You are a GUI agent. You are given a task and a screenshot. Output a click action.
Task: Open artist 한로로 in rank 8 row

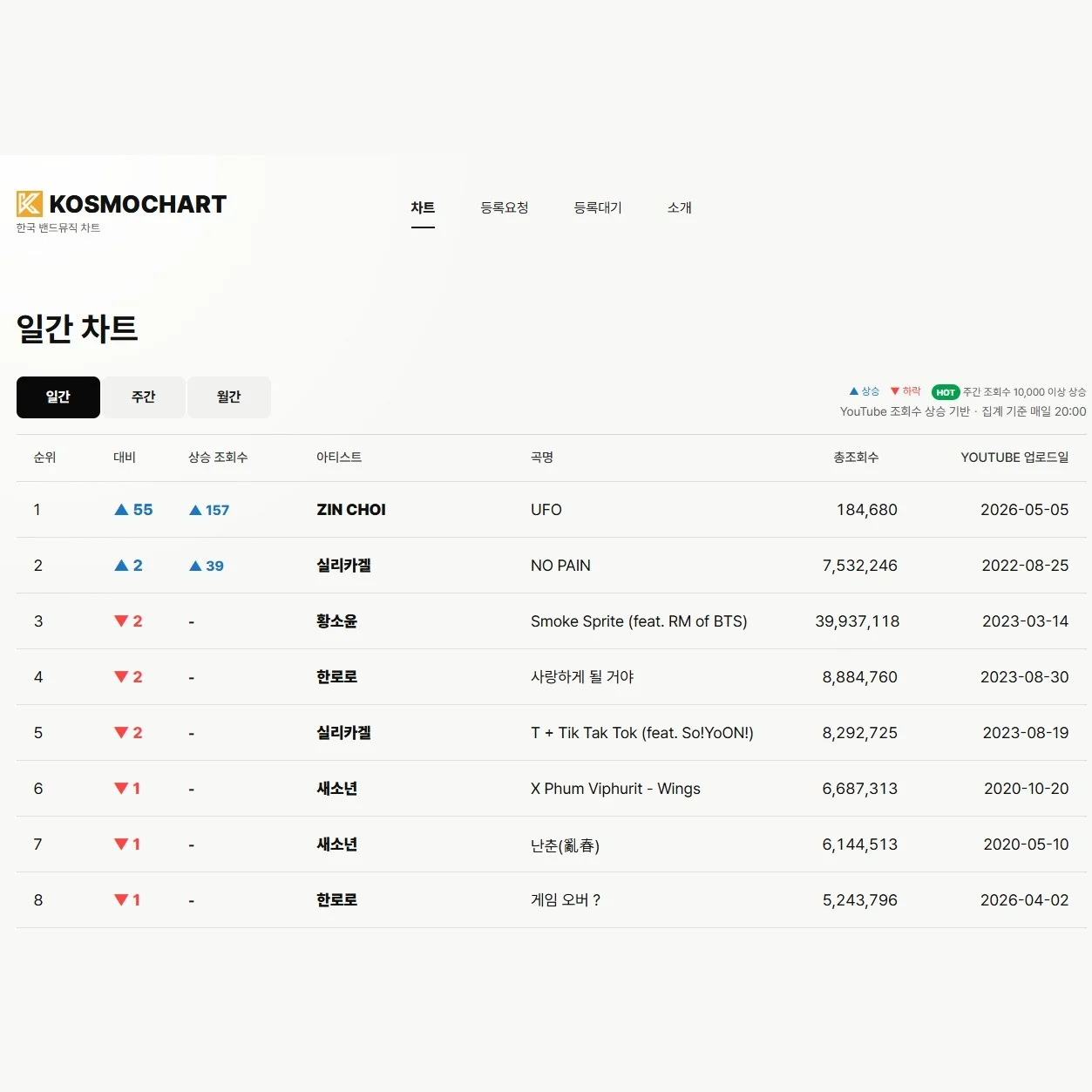(x=336, y=900)
